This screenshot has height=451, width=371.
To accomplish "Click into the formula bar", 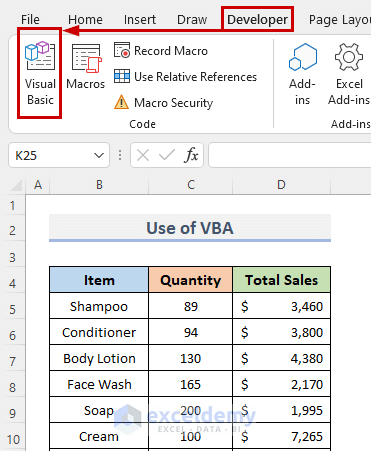I will click(x=290, y=155).
